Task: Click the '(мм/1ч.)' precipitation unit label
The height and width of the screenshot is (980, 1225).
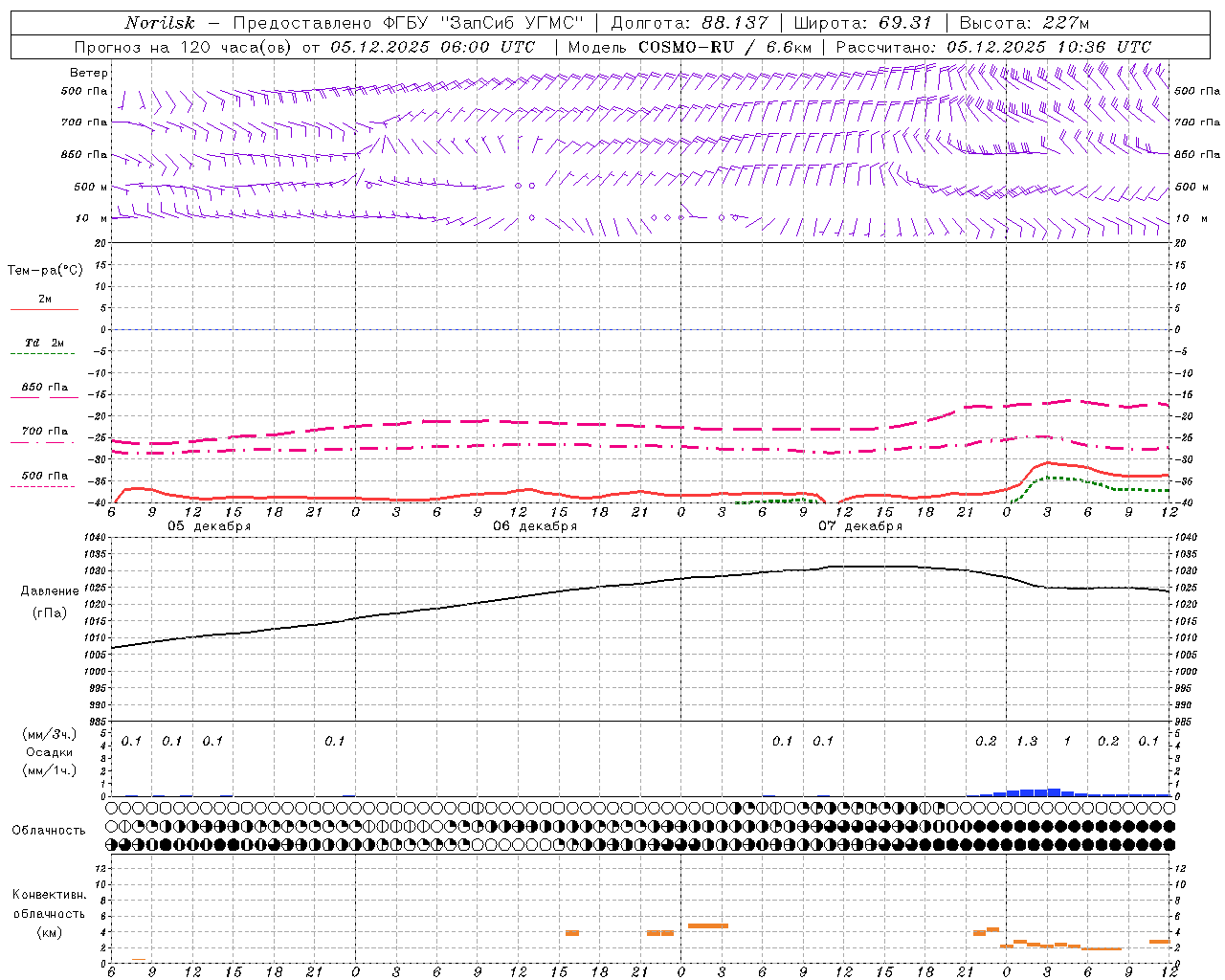Action: [50, 770]
